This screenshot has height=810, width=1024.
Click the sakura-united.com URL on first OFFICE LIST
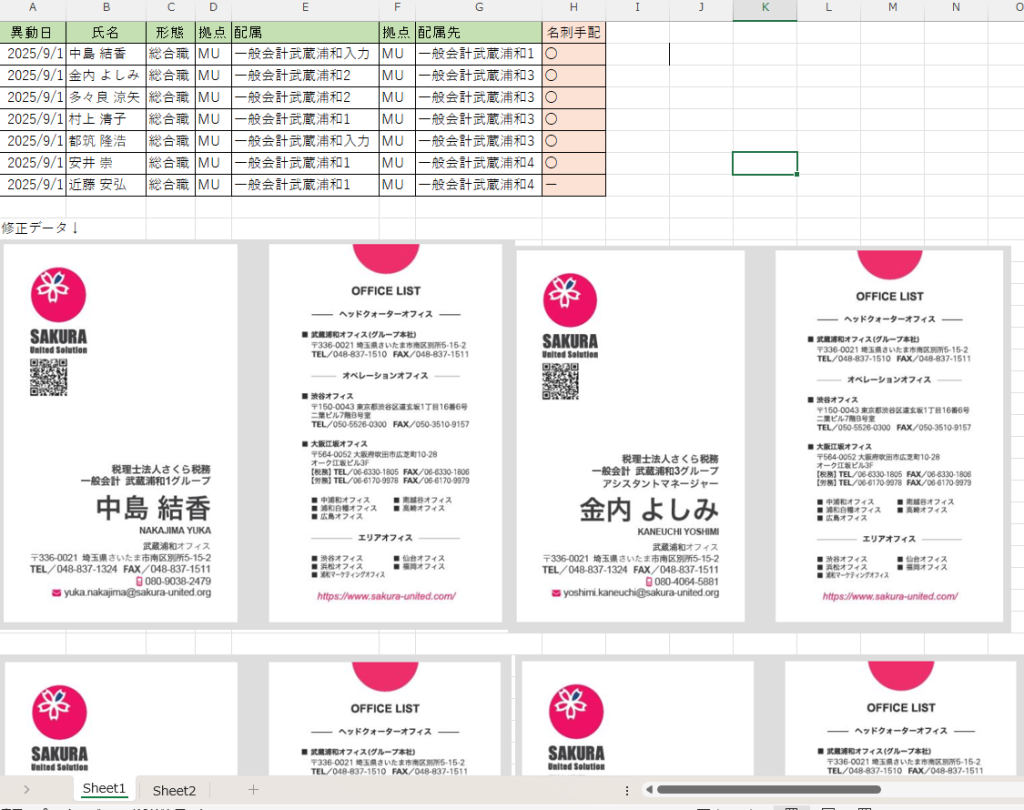pyautogui.click(x=385, y=596)
